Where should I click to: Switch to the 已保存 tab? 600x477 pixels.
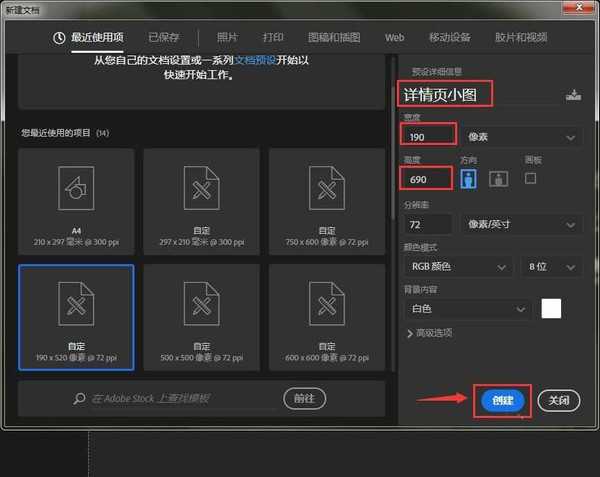point(166,37)
